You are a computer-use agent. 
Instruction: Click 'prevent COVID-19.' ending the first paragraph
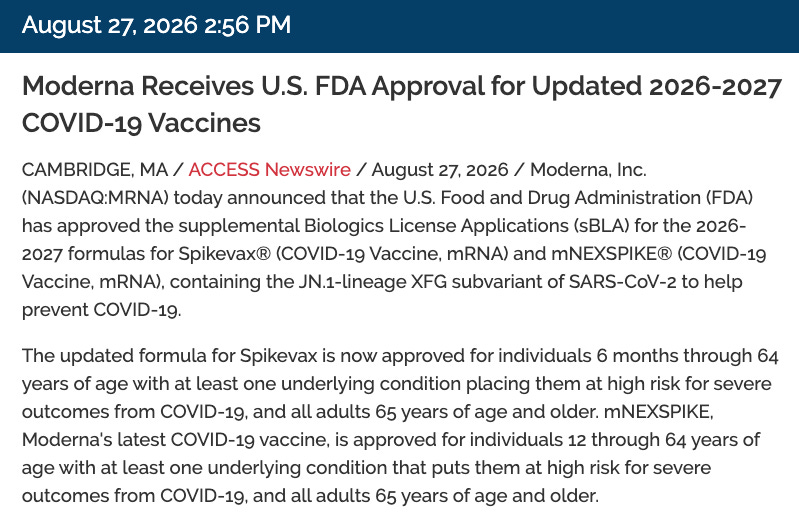tap(101, 310)
